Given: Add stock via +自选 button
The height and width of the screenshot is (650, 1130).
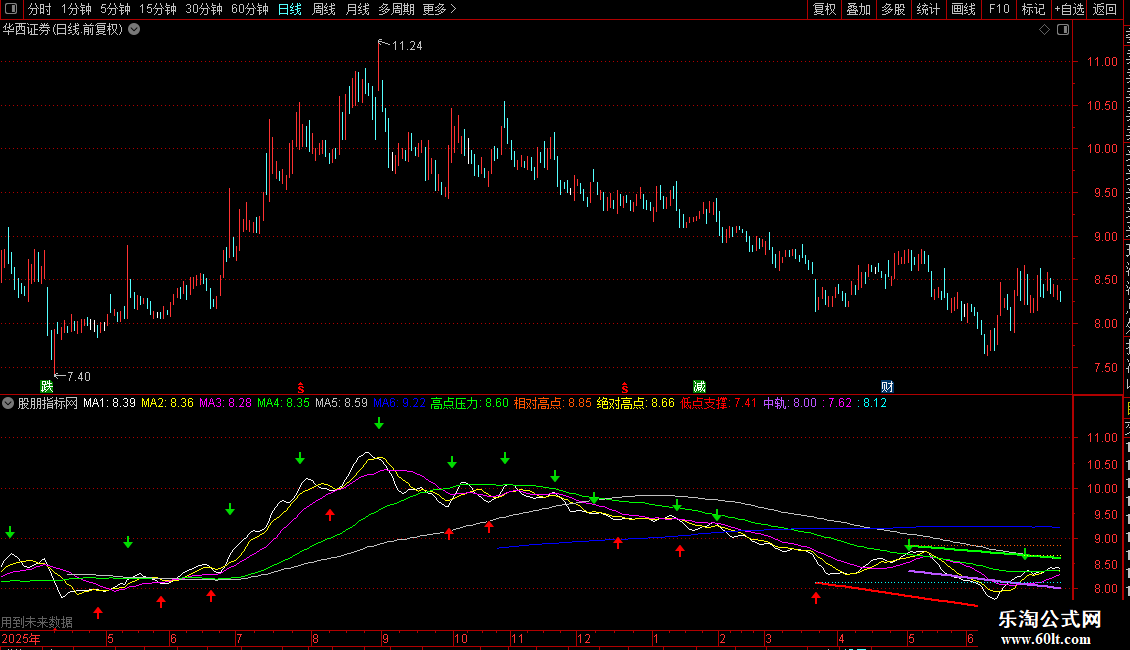Looking at the screenshot, I should [x=1069, y=9].
